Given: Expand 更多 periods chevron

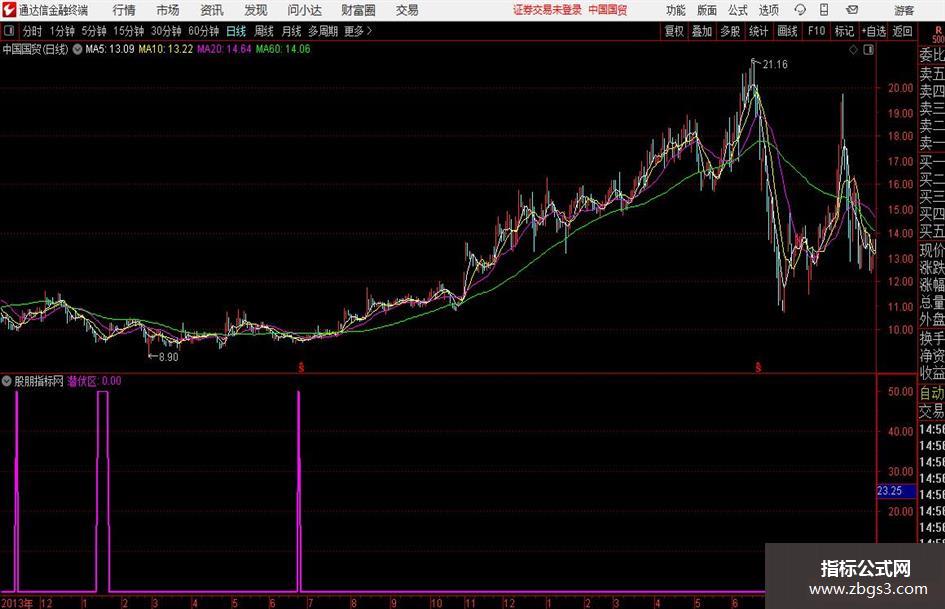Looking at the screenshot, I should click(x=359, y=31).
